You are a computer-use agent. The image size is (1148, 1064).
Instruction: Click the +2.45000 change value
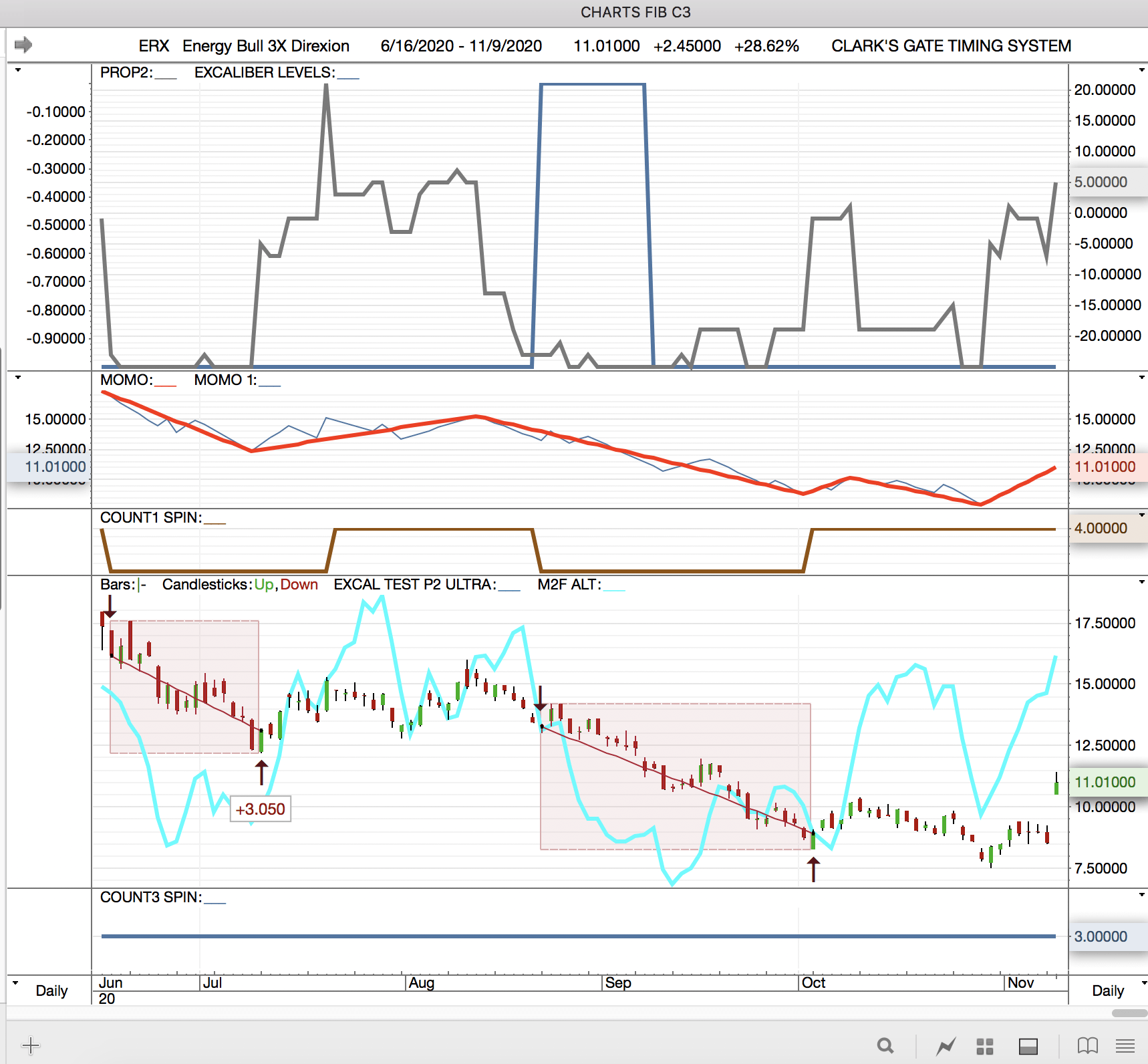coord(687,45)
